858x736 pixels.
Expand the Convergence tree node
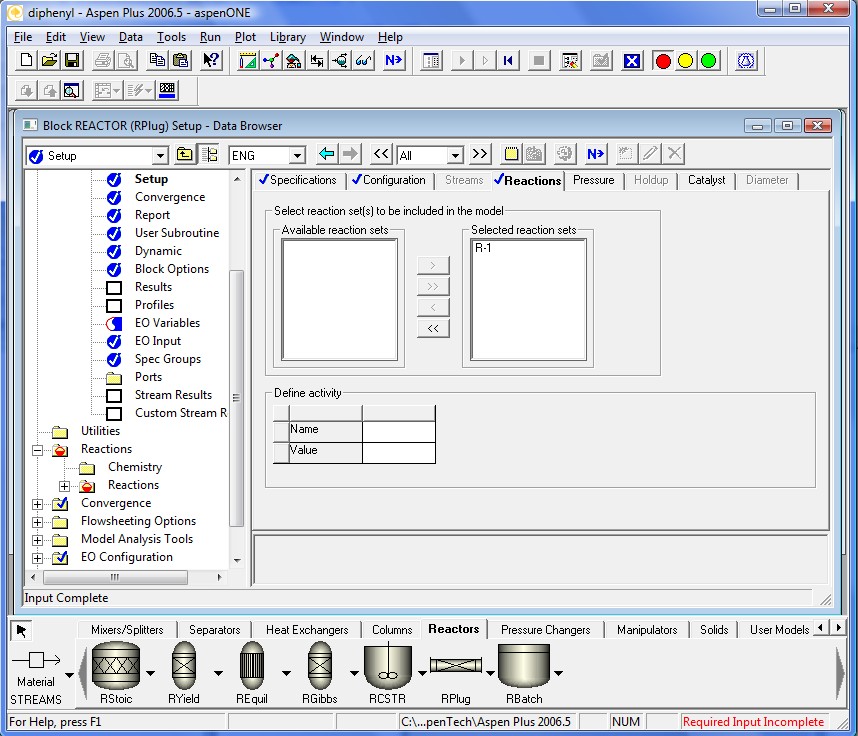click(x=38, y=504)
